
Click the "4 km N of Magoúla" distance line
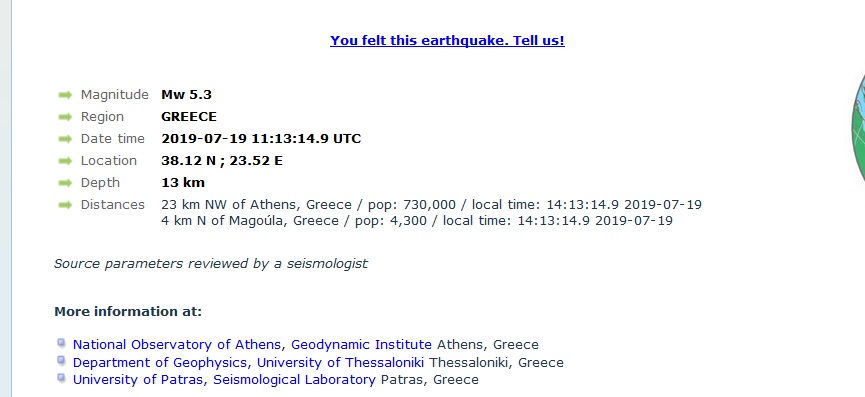[x=417, y=221]
